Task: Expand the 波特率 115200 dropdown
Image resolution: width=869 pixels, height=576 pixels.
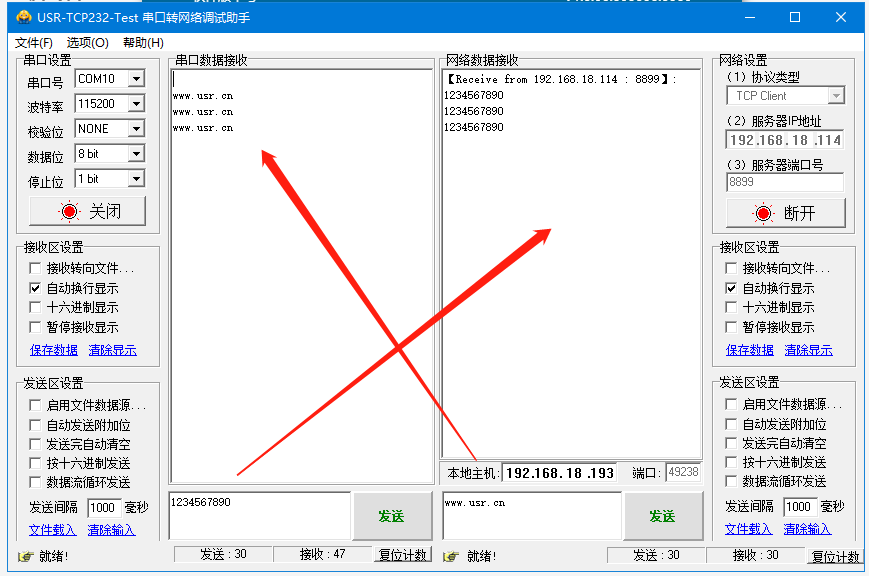Action: pos(136,104)
